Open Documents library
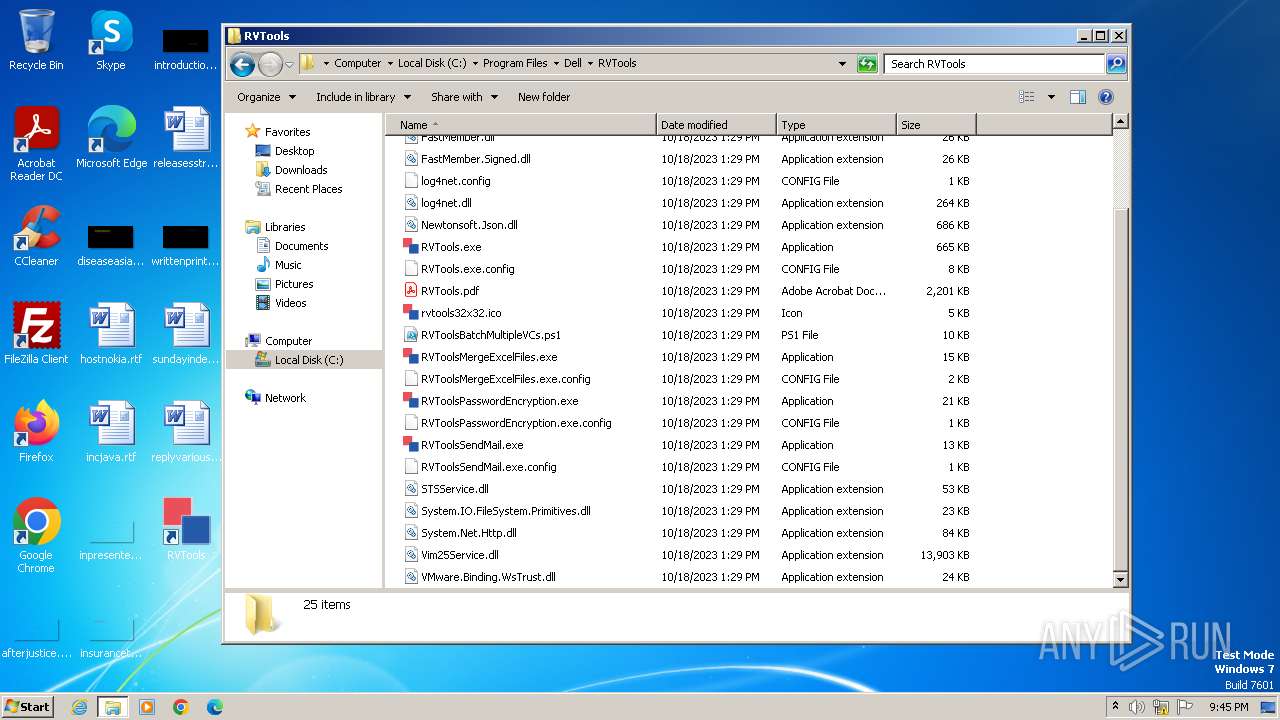This screenshot has width=1280, height=720. 301,246
